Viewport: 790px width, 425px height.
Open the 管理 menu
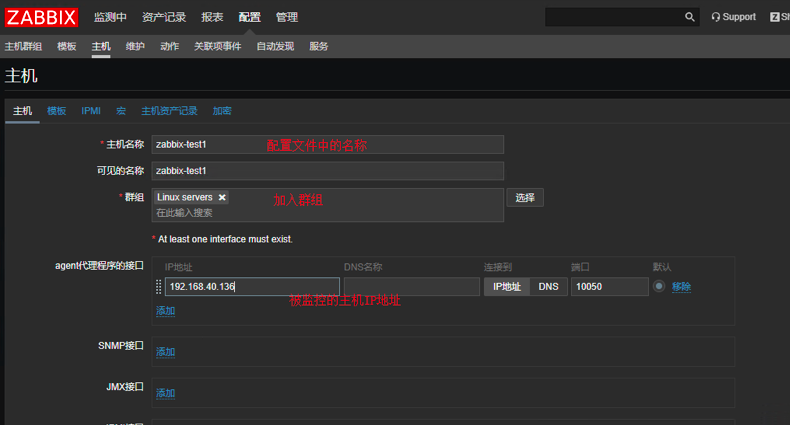[x=287, y=17]
